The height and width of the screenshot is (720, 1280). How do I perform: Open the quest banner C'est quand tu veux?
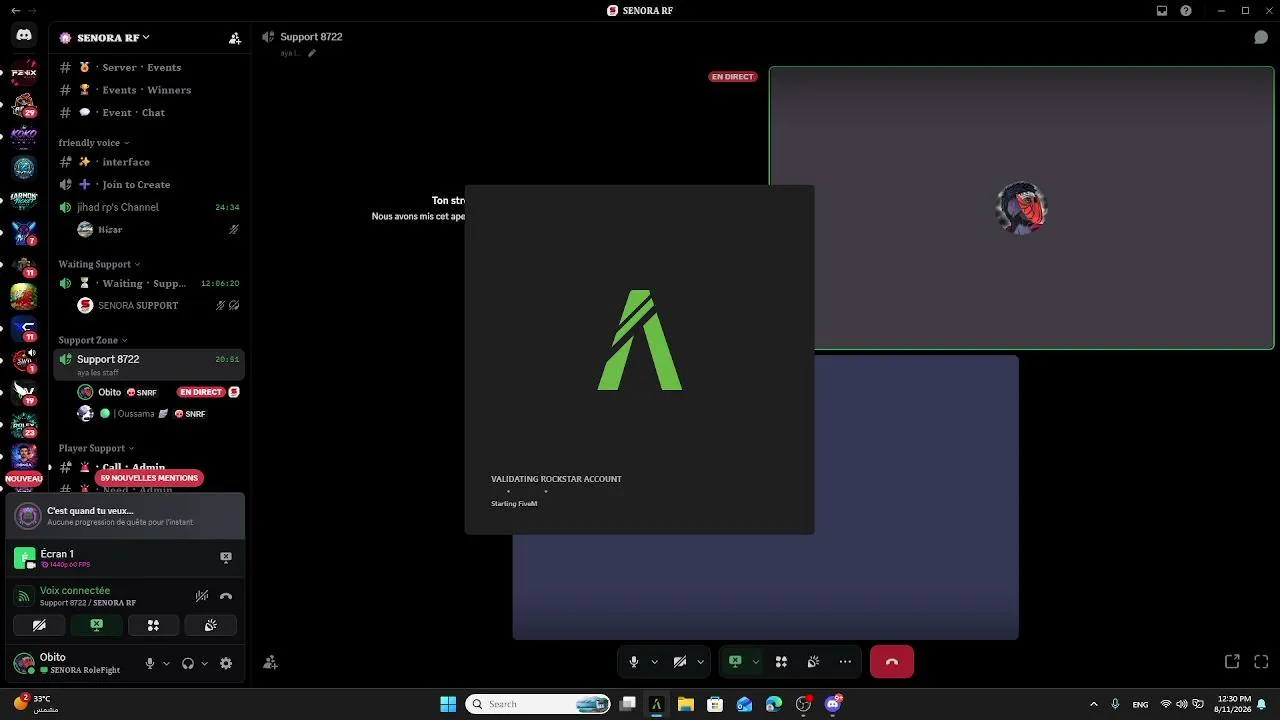point(126,516)
